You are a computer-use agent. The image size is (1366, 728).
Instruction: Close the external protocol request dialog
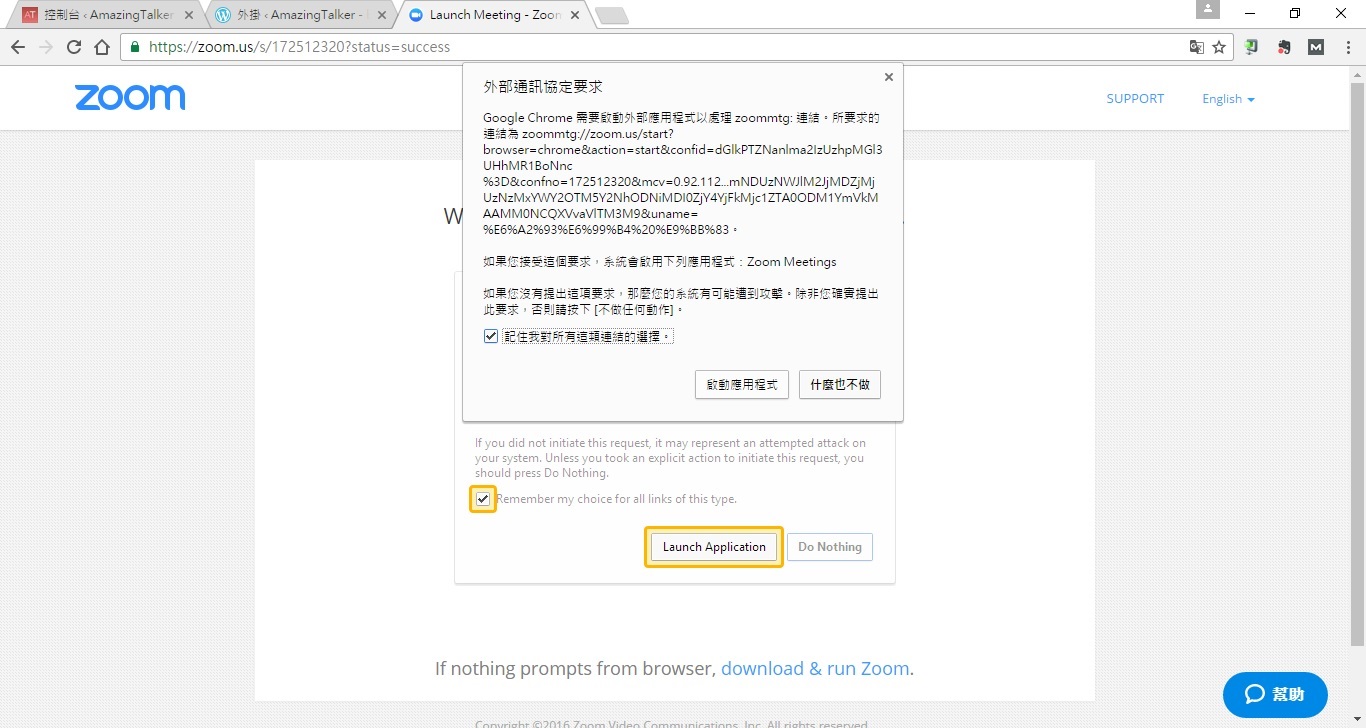[x=889, y=77]
